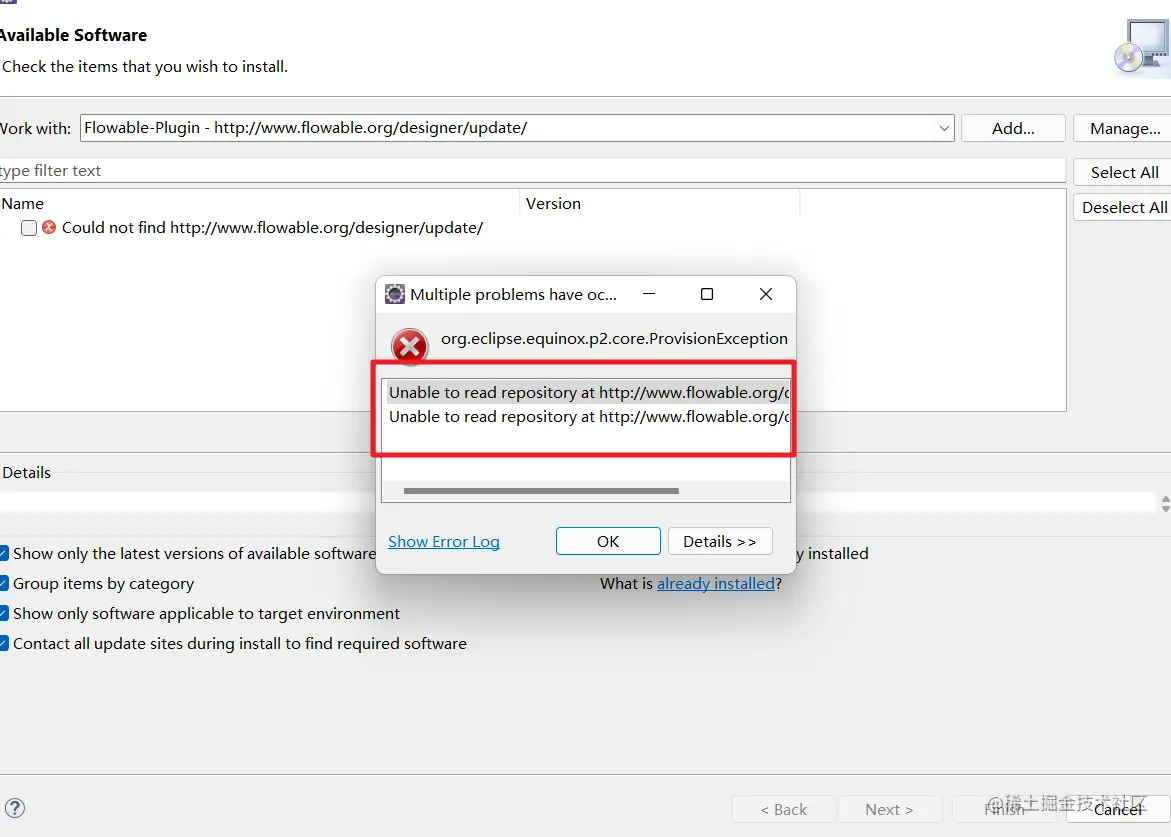Click the Select All button

(x=1123, y=172)
